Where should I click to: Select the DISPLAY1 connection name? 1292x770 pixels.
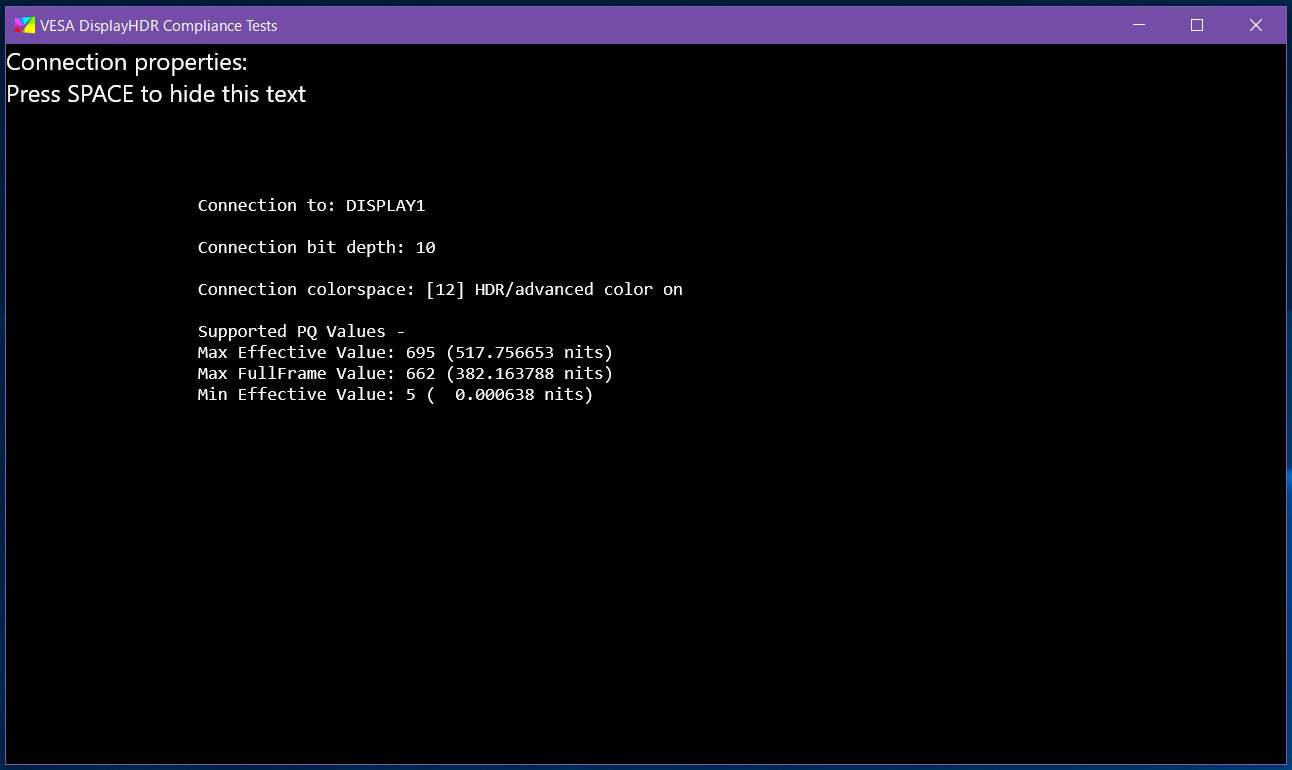pos(386,205)
